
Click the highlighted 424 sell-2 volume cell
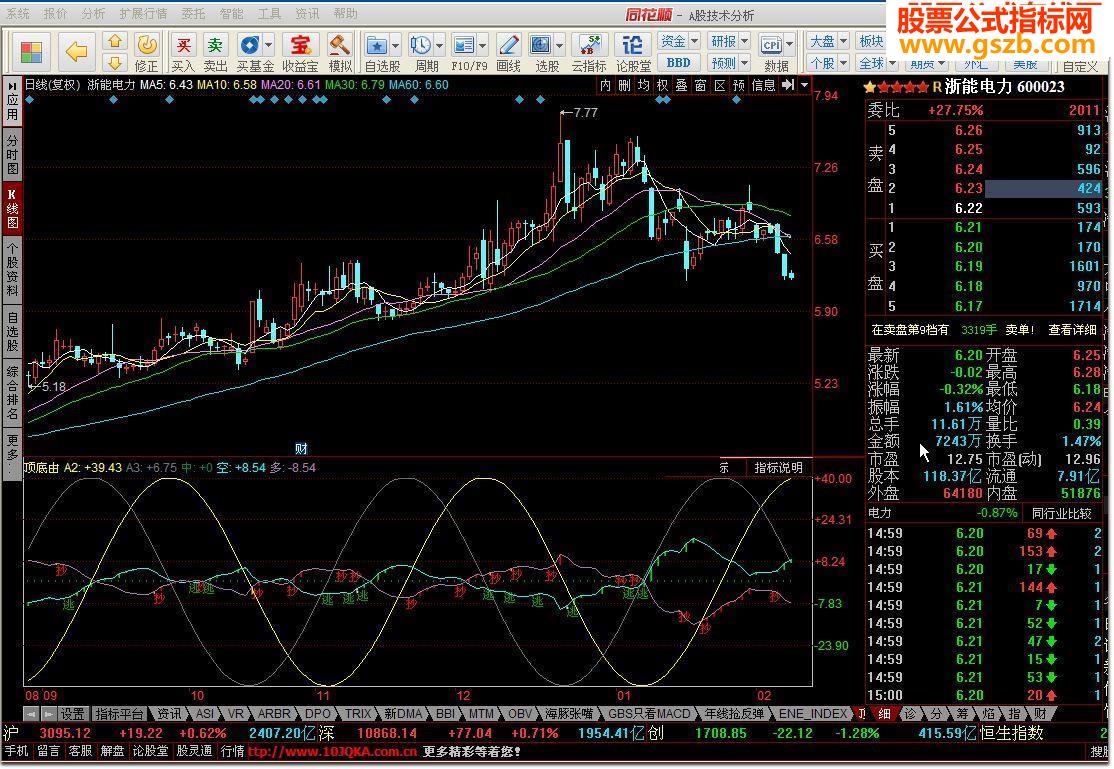(1043, 188)
